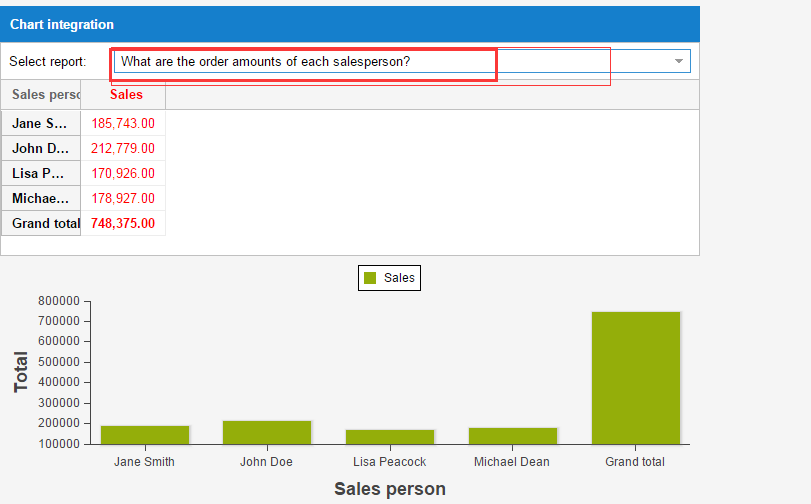The height and width of the screenshot is (504, 811).
Task: Click the 185,743.00 sales cell
Action: coord(123,123)
